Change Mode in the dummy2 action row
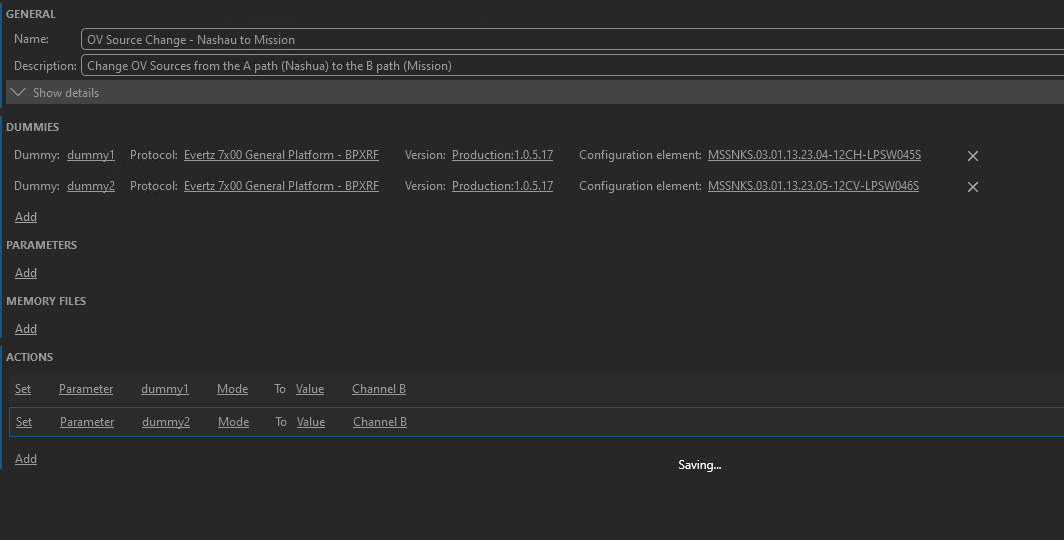 pos(233,422)
